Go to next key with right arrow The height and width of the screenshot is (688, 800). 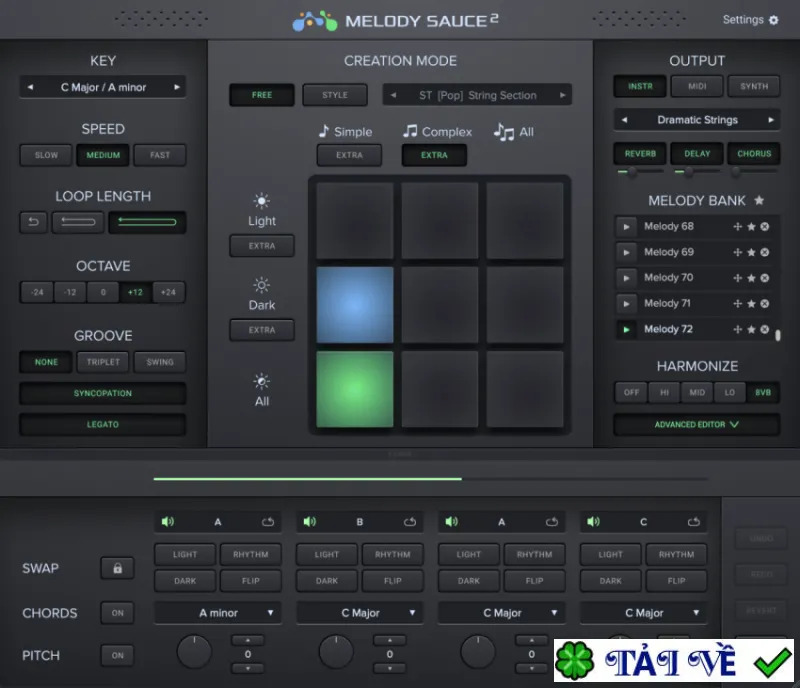tap(177, 87)
